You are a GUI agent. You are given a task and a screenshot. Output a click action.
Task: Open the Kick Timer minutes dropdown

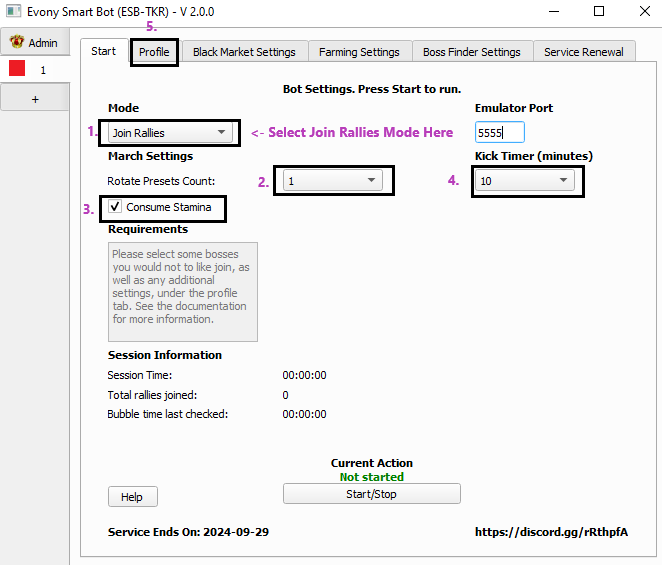click(525, 181)
